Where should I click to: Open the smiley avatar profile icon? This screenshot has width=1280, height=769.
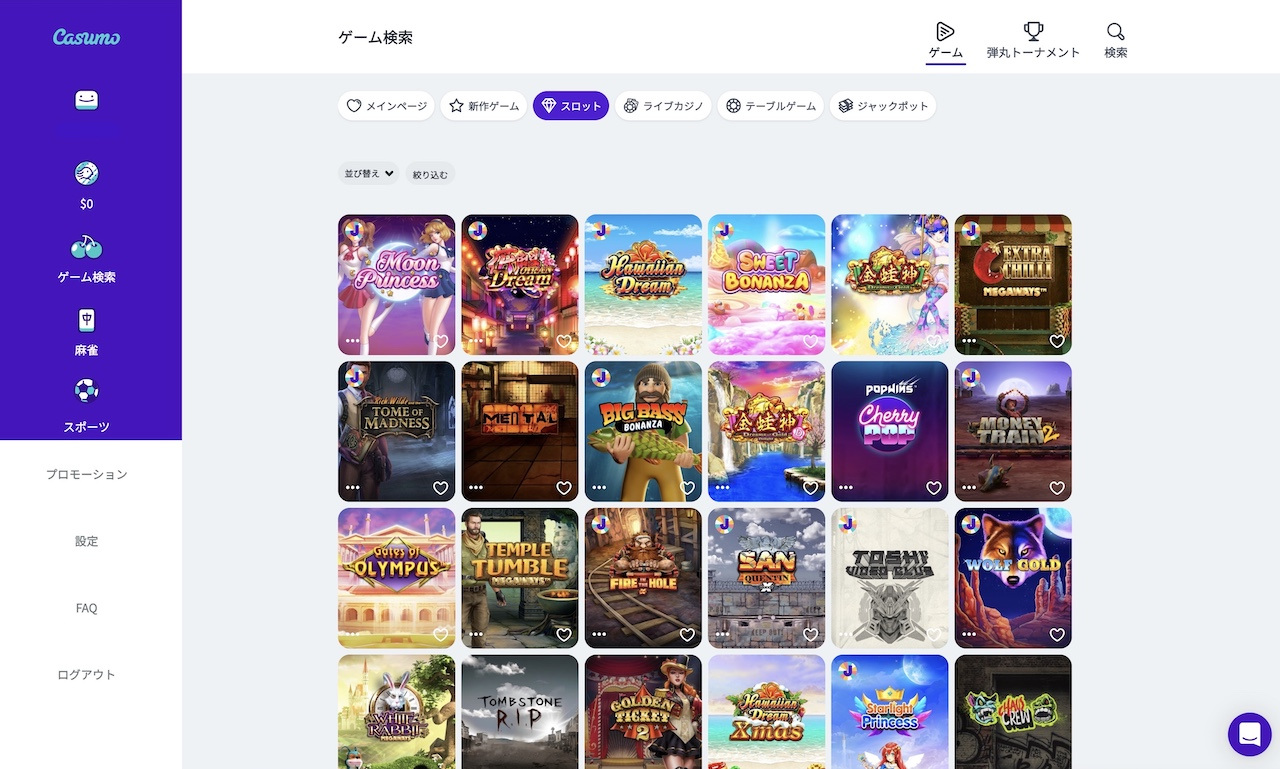coord(87,101)
